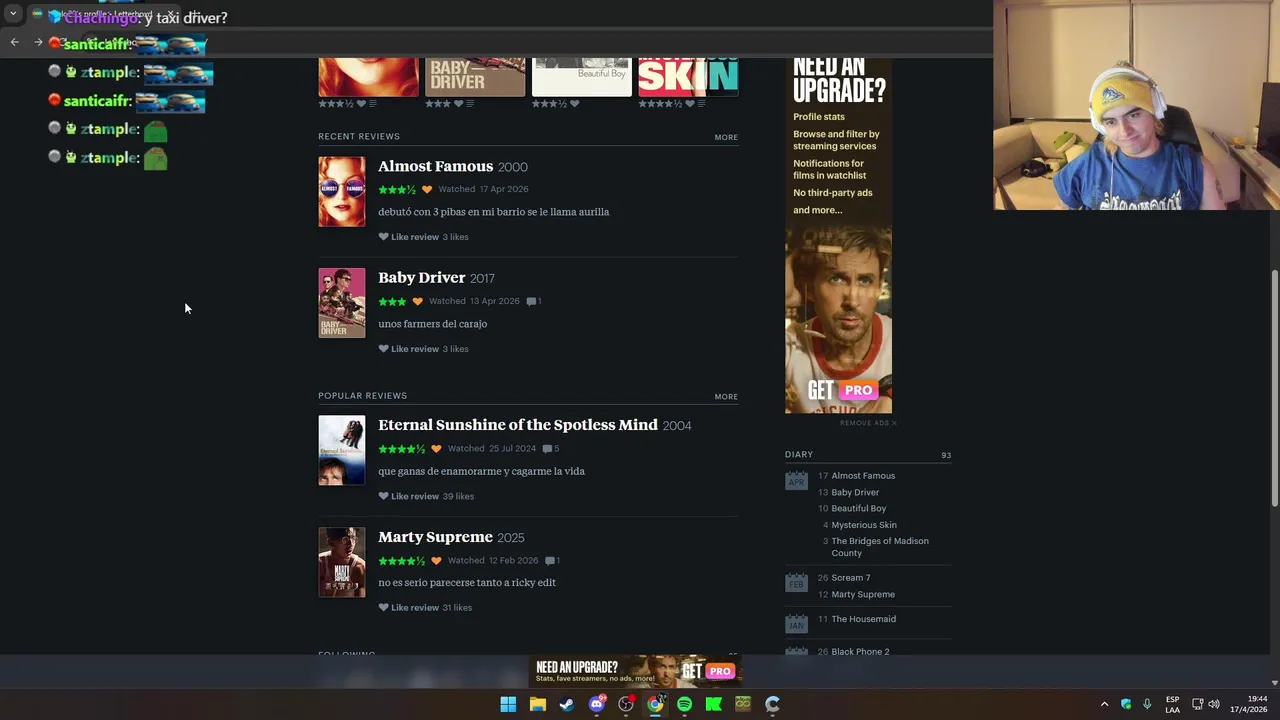This screenshot has height=720, width=1280.
Task: Click REMOVE ADS link under sidebar ad
Action: click(868, 423)
